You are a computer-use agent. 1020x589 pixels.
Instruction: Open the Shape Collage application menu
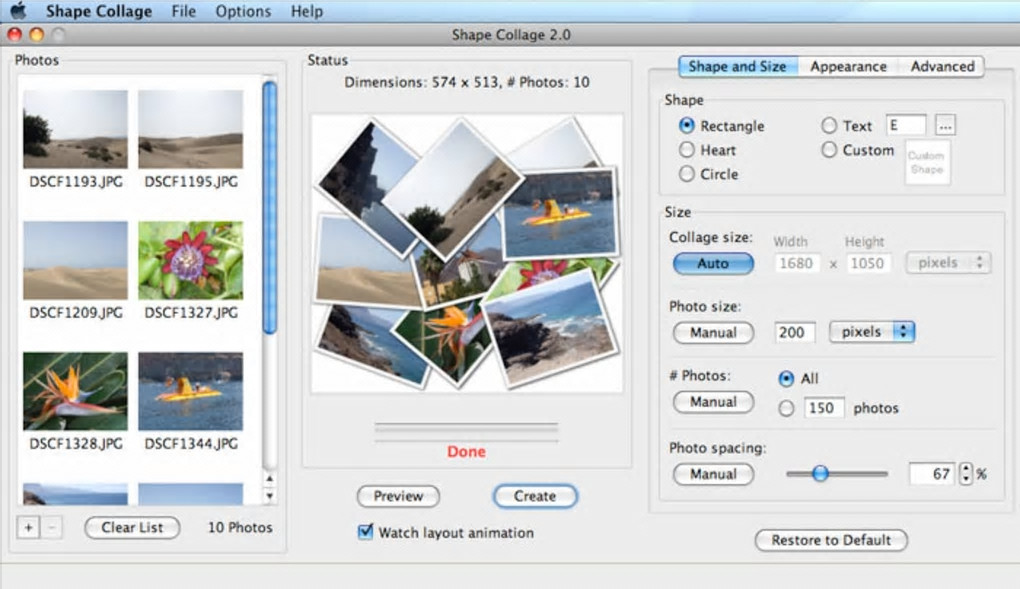pyautogui.click(x=99, y=11)
